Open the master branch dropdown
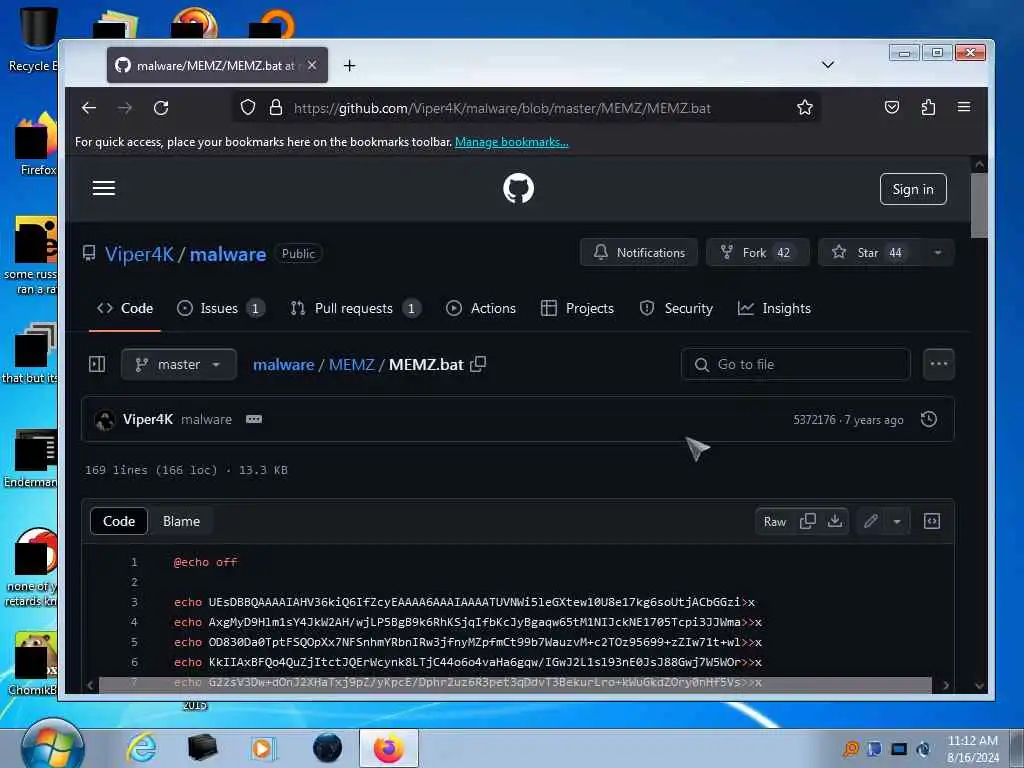The height and width of the screenshot is (768, 1024). [x=178, y=364]
